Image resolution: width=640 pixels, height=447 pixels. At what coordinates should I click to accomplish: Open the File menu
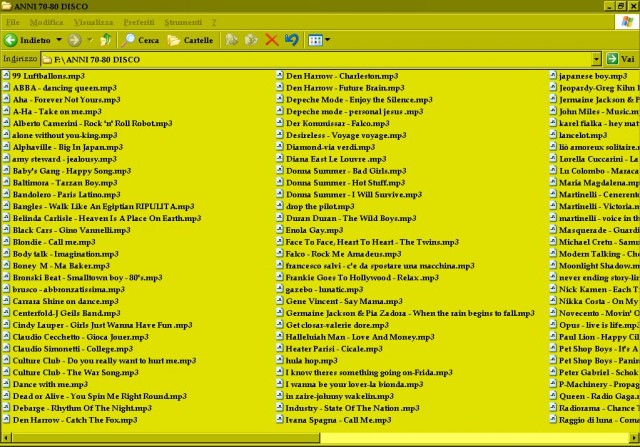[13, 21]
